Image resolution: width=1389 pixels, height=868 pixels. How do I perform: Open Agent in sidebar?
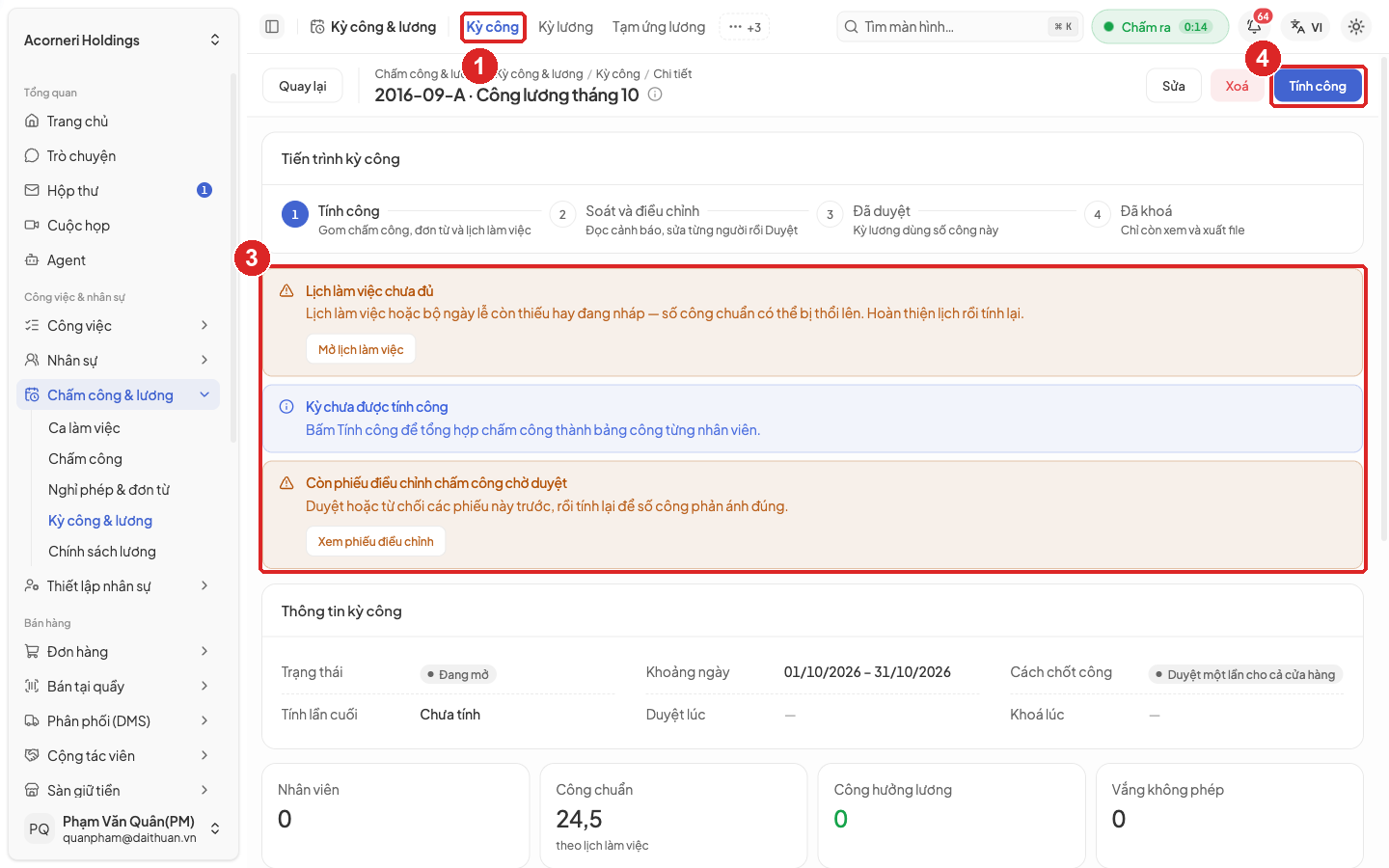pyautogui.click(x=119, y=260)
